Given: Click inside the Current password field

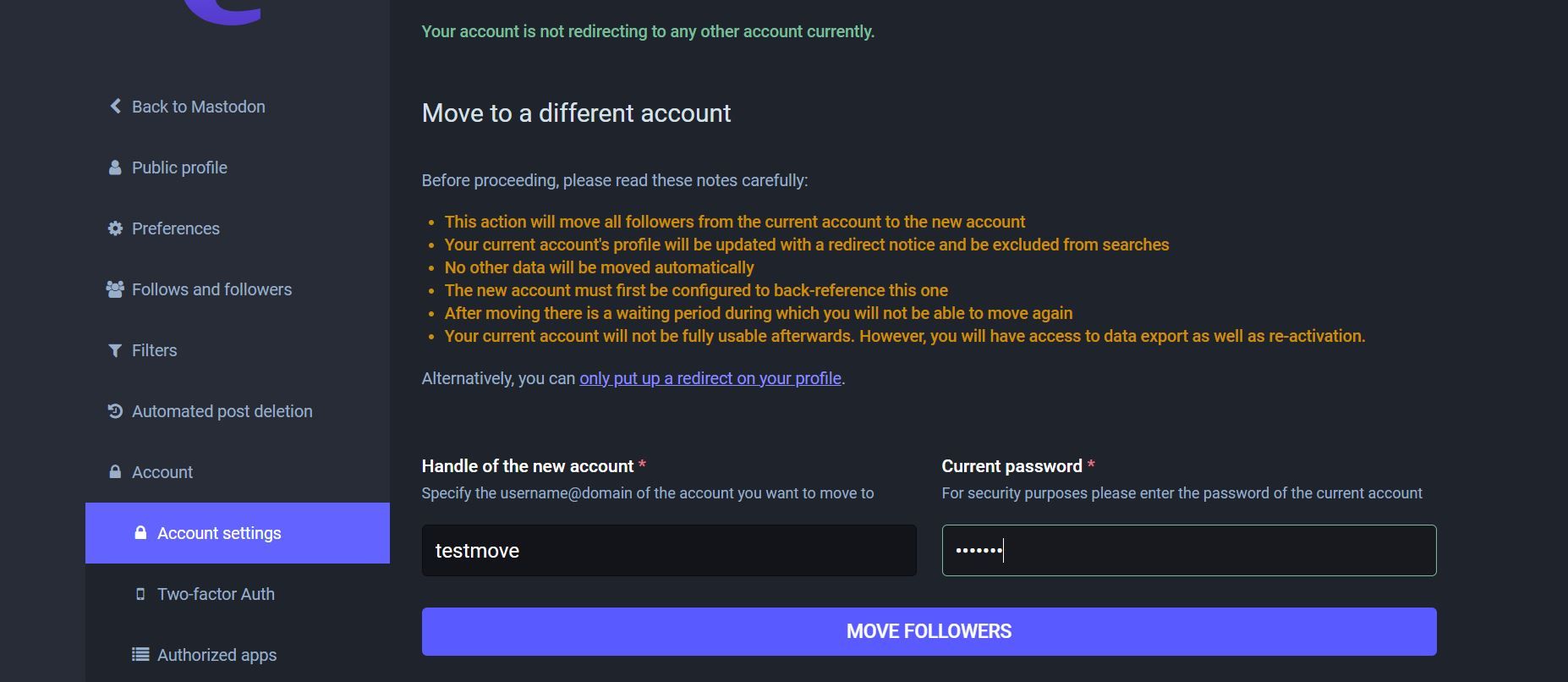Looking at the screenshot, I should tap(1187, 550).
